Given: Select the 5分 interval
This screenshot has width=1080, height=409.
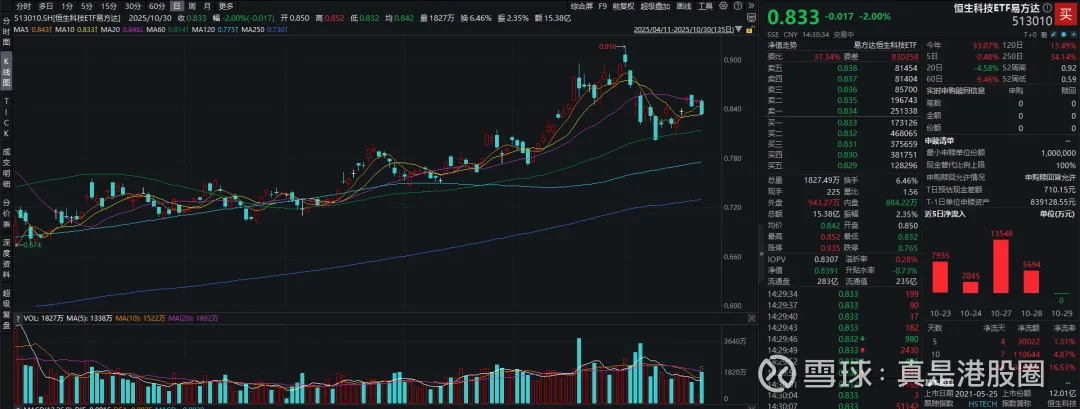Looking at the screenshot, I should click(87, 6).
